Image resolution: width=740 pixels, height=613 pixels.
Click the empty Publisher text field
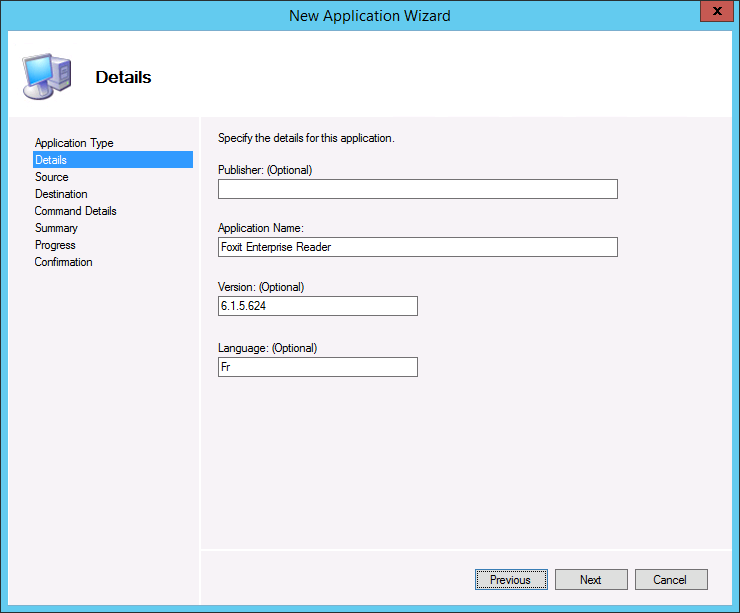(417, 189)
